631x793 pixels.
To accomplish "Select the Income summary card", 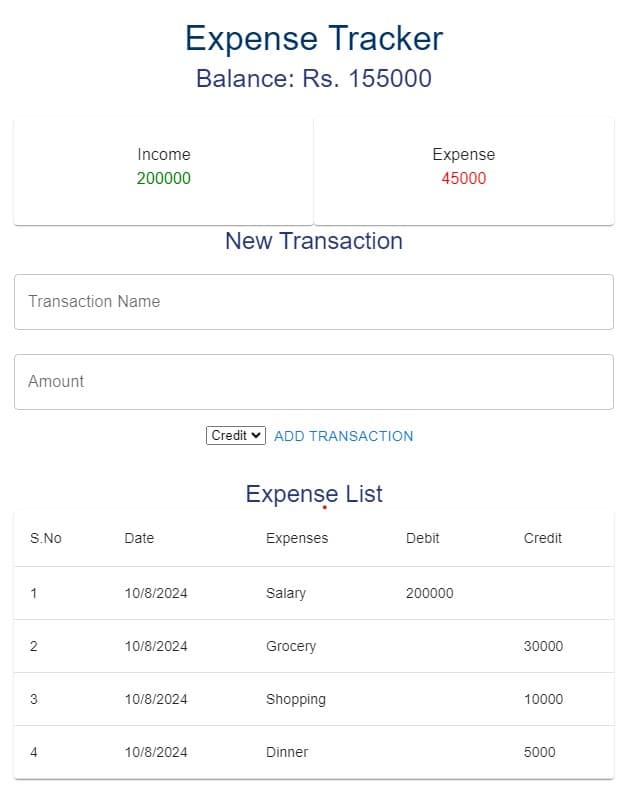I will coord(164,172).
